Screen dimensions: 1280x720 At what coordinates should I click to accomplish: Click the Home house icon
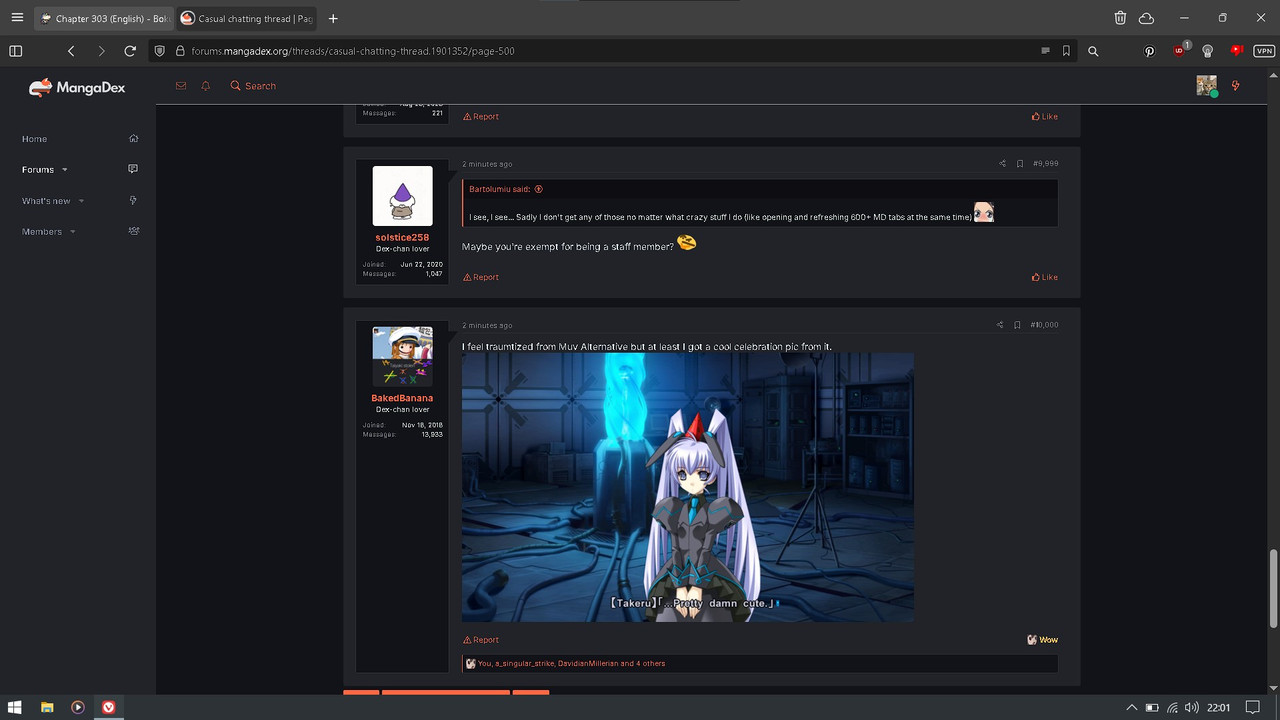click(134, 138)
